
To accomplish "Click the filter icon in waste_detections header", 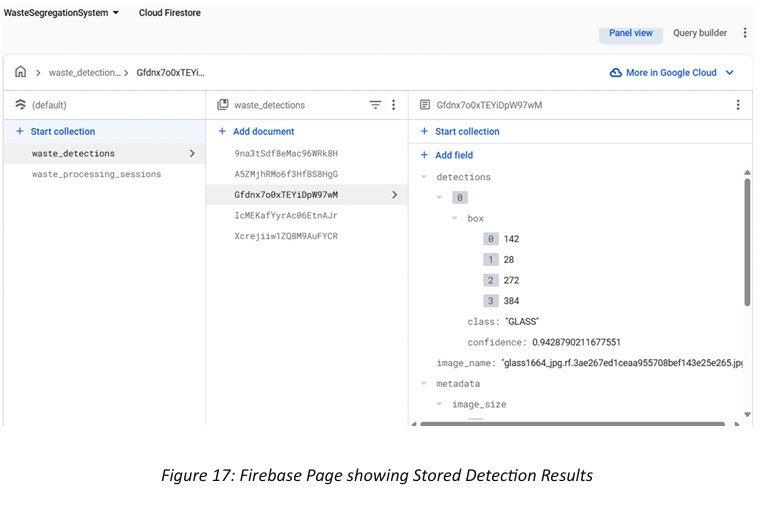I will 375,105.
